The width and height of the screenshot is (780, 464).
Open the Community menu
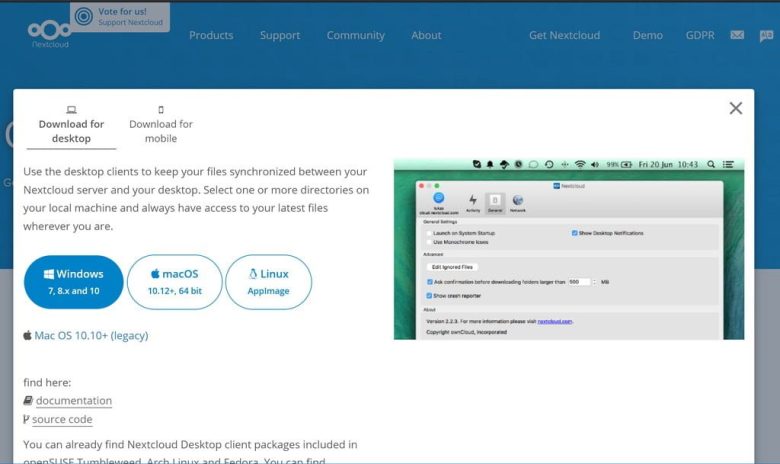coord(356,35)
